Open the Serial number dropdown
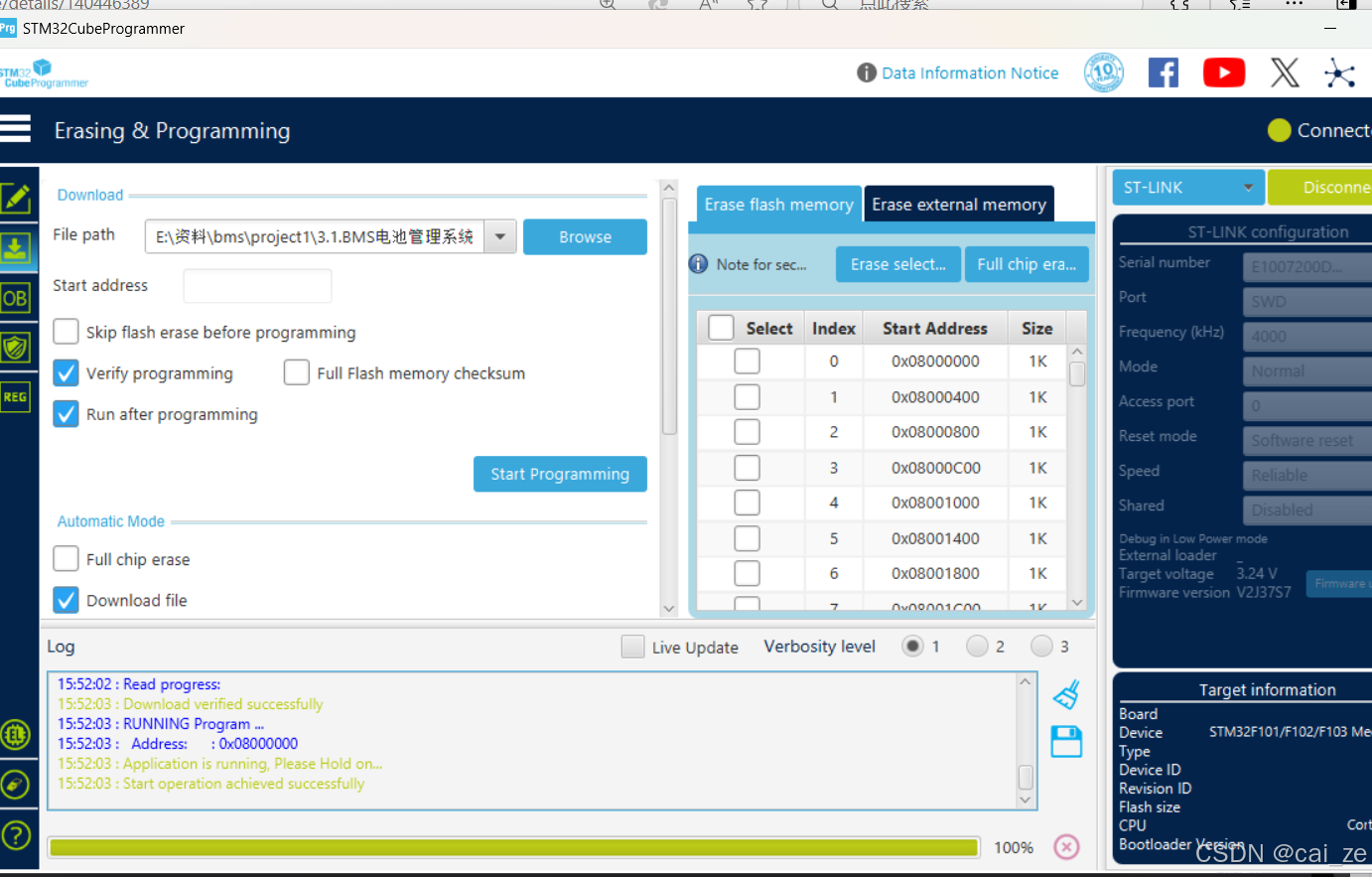The height and width of the screenshot is (877, 1372). (x=1307, y=267)
